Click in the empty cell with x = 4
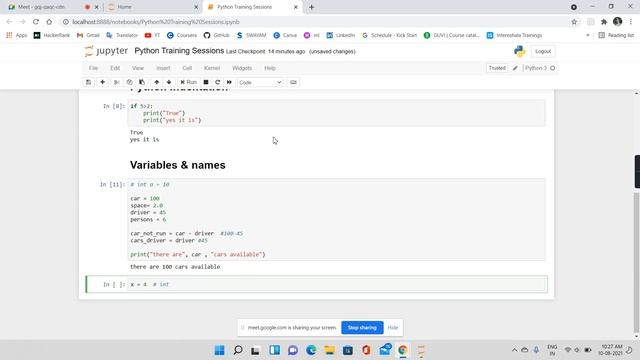Screen dimensions: 640x360 pyautogui.click(x=337, y=284)
